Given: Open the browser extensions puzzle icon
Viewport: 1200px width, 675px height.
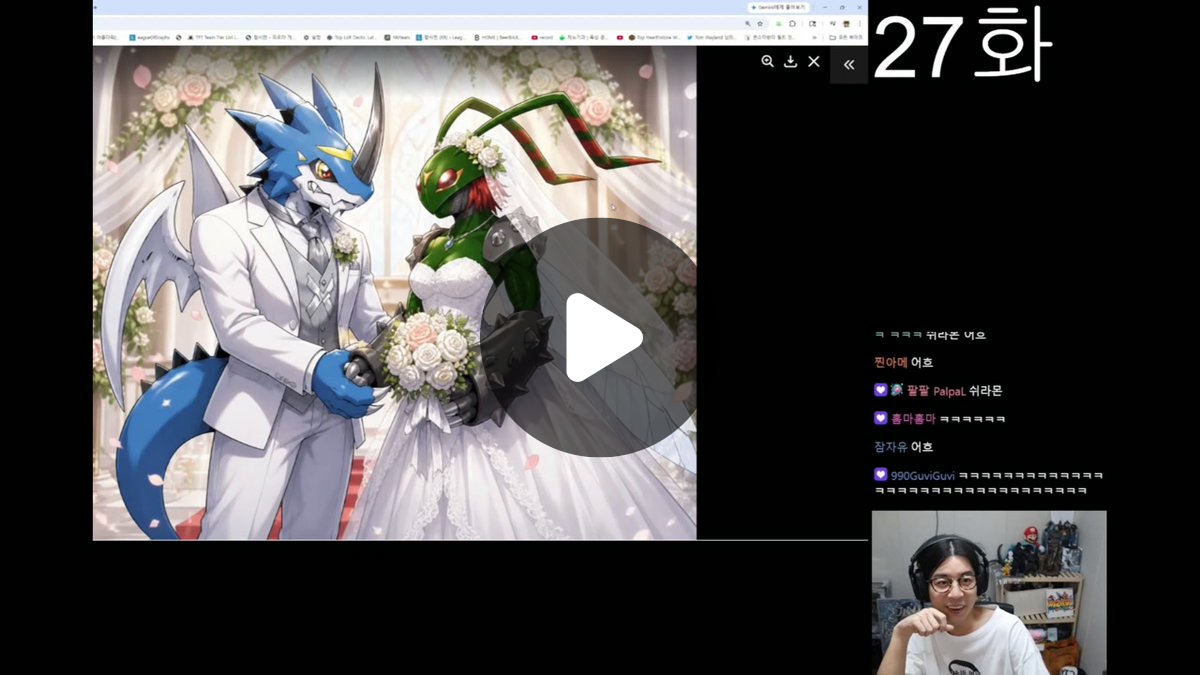Looking at the screenshot, I should click(793, 23).
